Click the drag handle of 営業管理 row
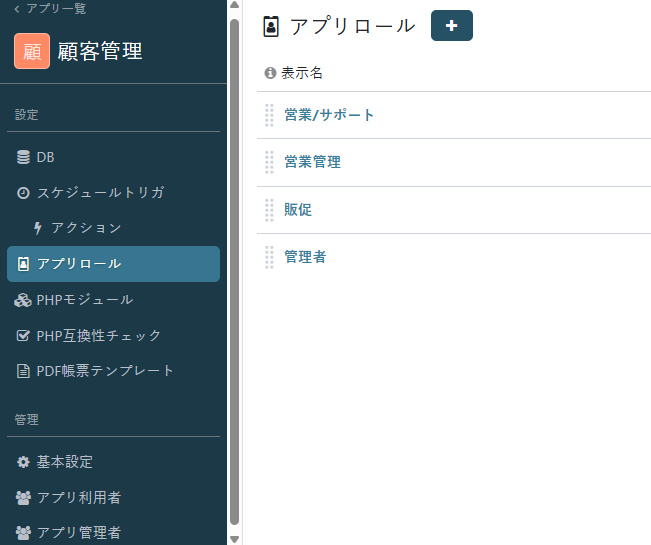The height and width of the screenshot is (545, 651). (x=269, y=162)
